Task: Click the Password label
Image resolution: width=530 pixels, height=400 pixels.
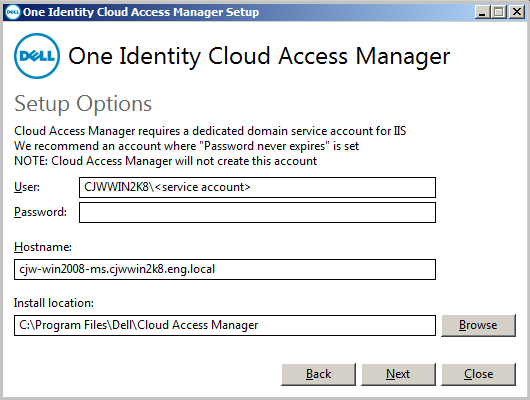Action: 40,212
